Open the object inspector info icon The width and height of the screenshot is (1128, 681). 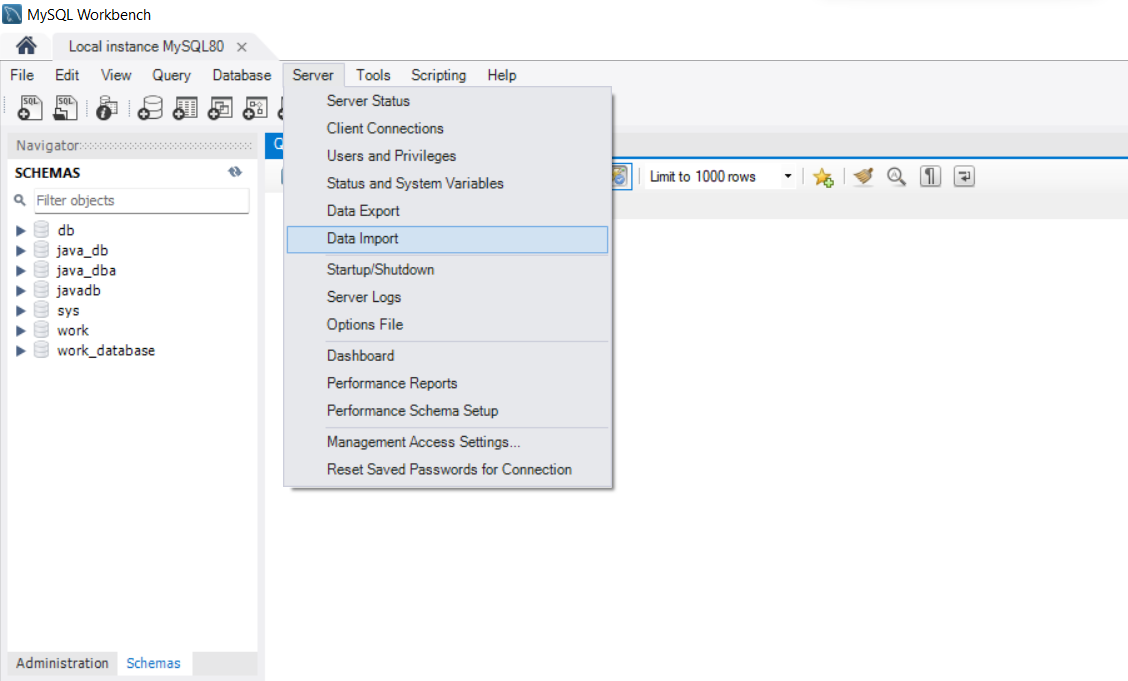(x=106, y=108)
